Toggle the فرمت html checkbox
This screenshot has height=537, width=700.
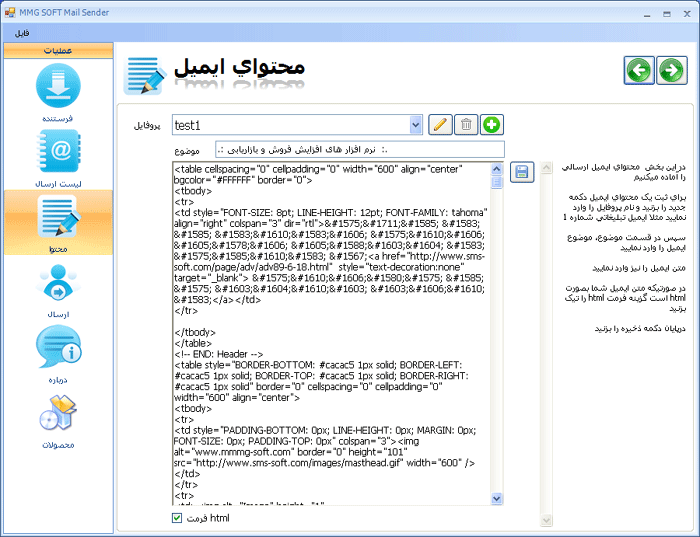[177, 518]
